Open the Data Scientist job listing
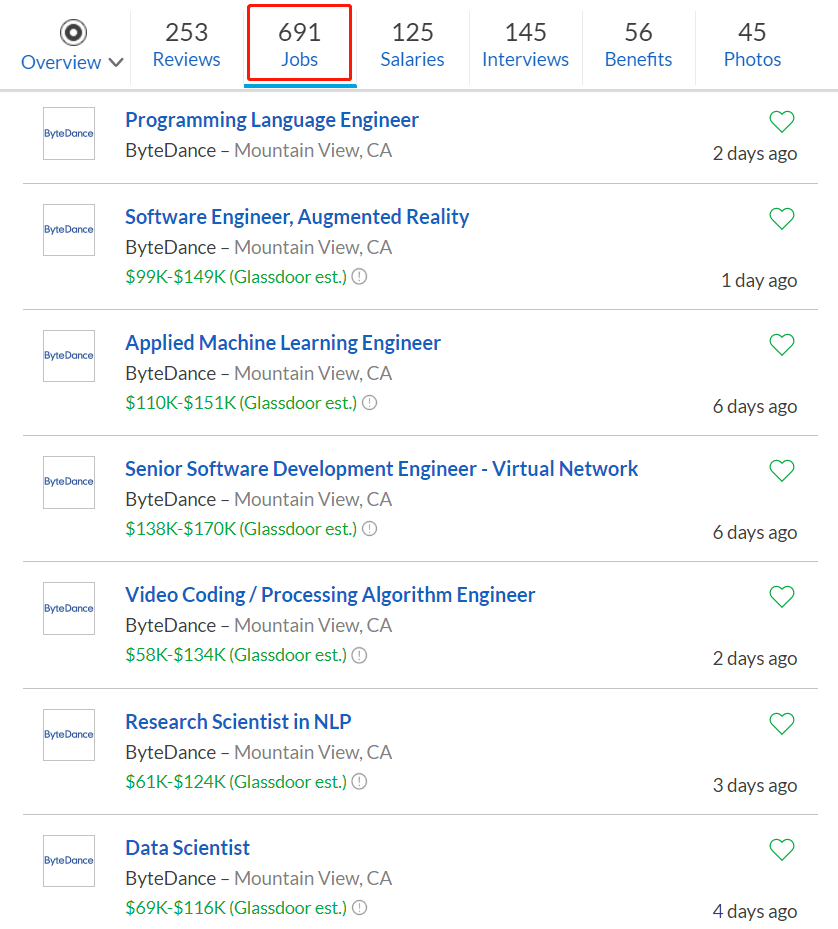838x929 pixels. pyautogui.click(x=187, y=848)
